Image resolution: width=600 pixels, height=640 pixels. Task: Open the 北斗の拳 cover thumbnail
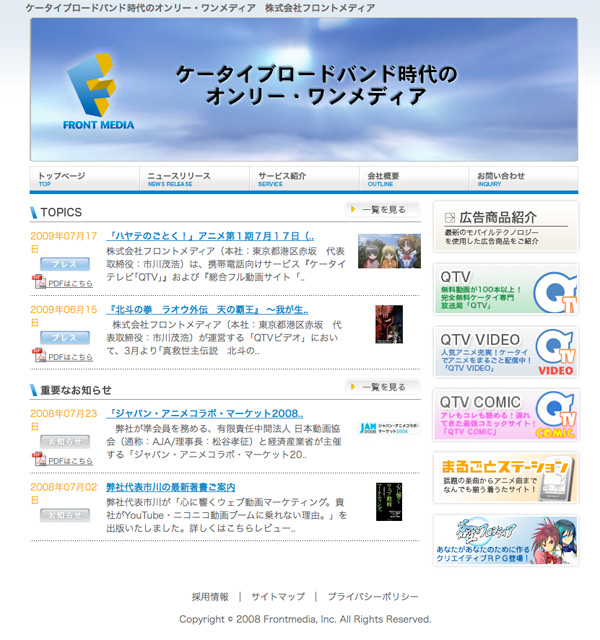[389, 324]
